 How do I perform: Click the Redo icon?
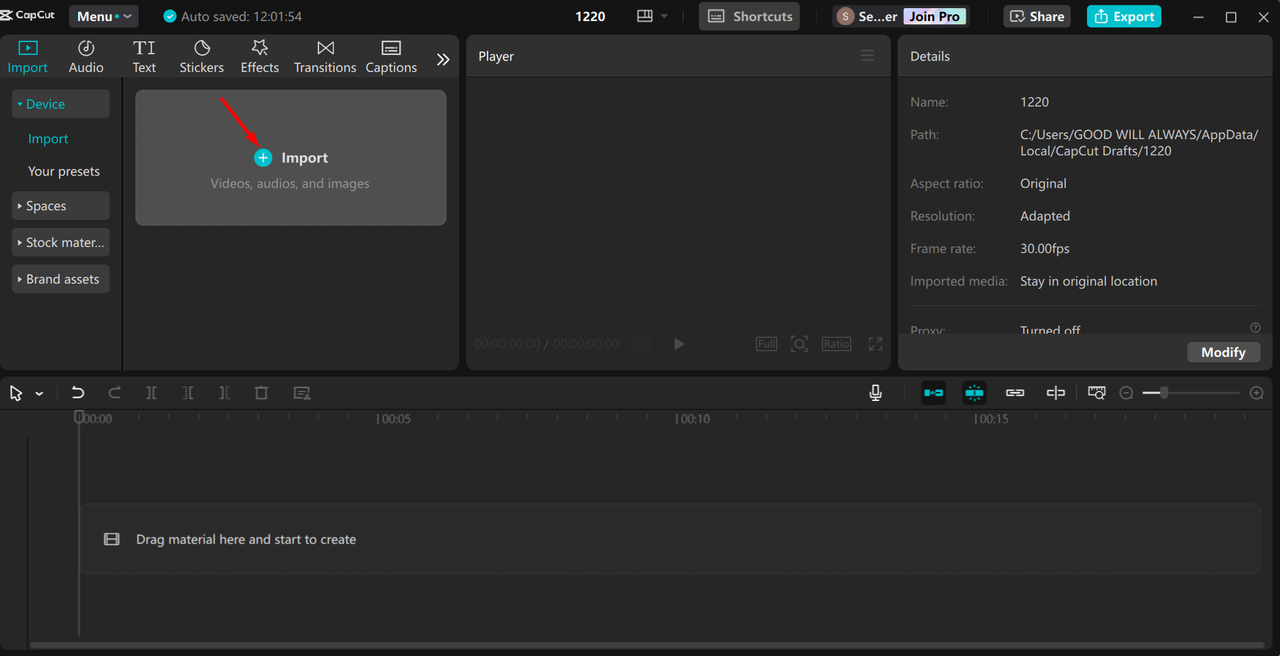[114, 393]
